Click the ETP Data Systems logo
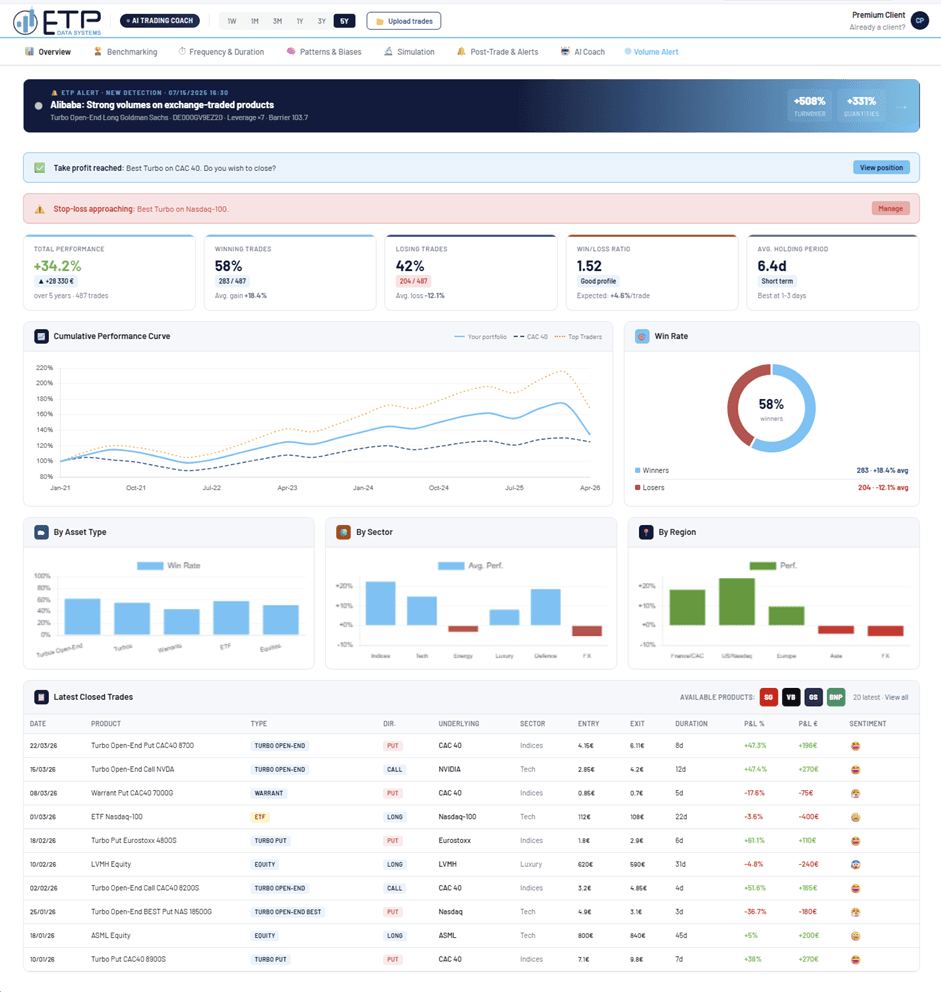This screenshot has width=941, height=992. click(57, 21)
